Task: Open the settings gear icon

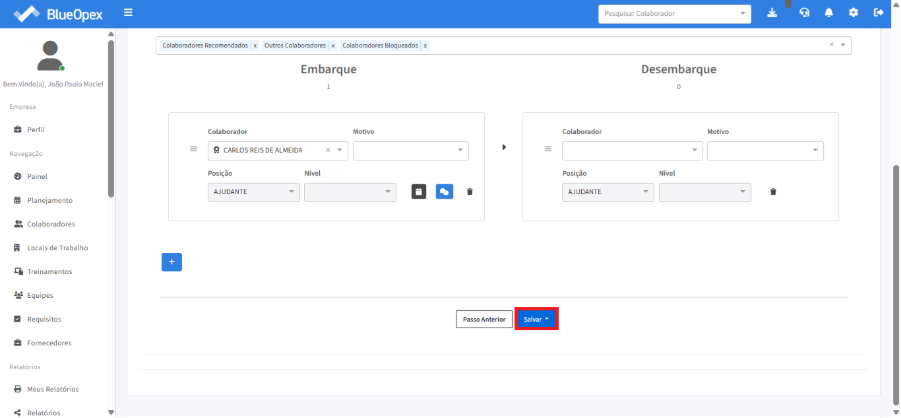Action: pos(853,13)
